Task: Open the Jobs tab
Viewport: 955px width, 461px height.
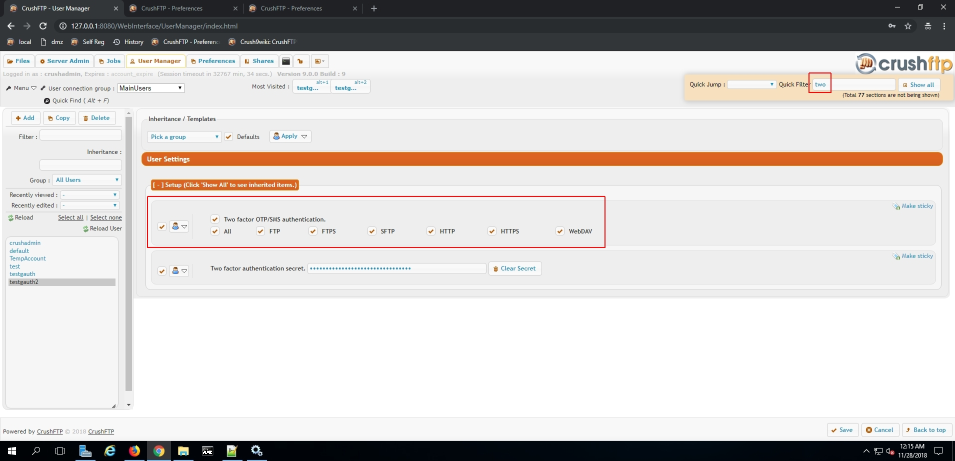Action: tap(110, 62)
